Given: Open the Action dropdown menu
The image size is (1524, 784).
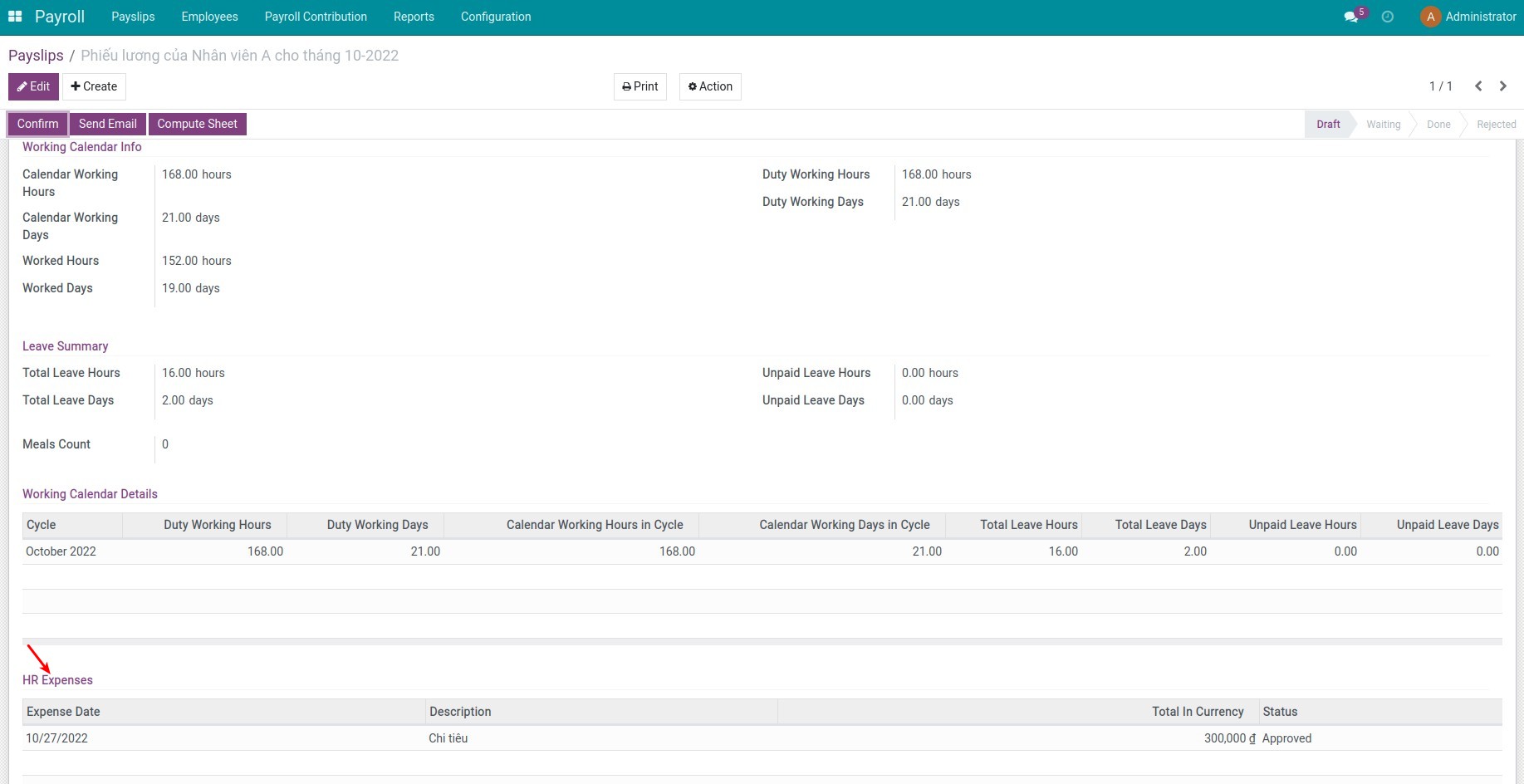Looking at the screenshot, I should (710, 86).
